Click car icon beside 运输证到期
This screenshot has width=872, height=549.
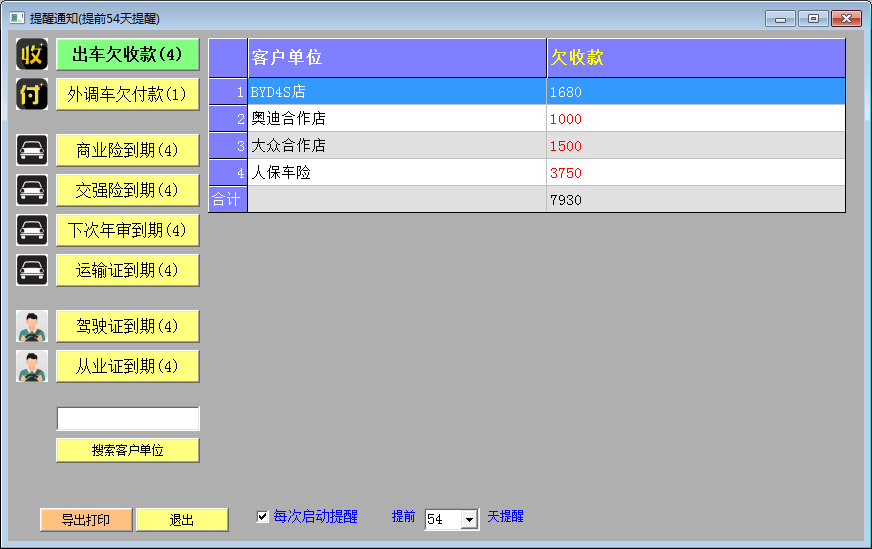32,270
